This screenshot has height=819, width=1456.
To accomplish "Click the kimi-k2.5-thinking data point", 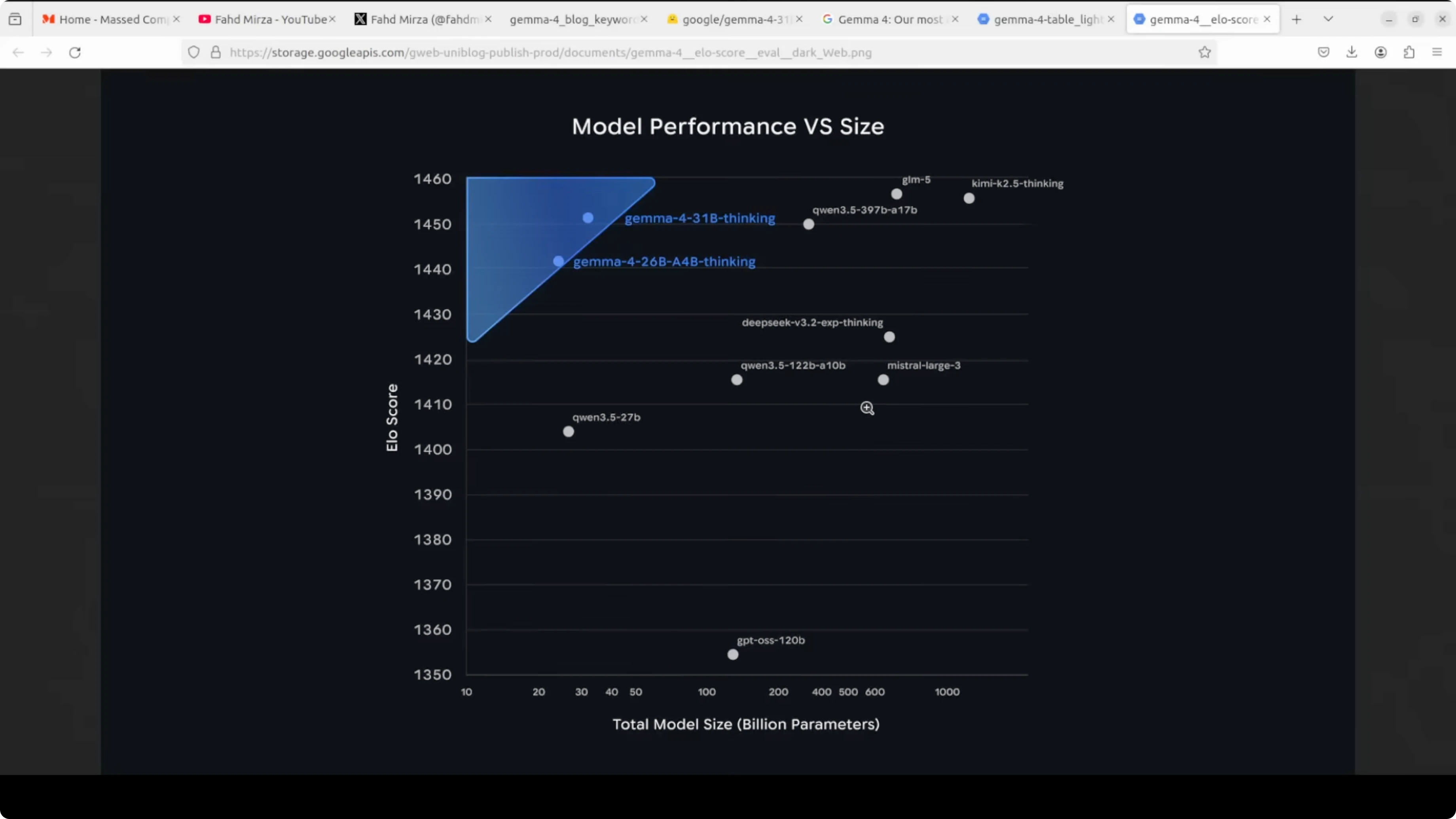I will [969, 198].
